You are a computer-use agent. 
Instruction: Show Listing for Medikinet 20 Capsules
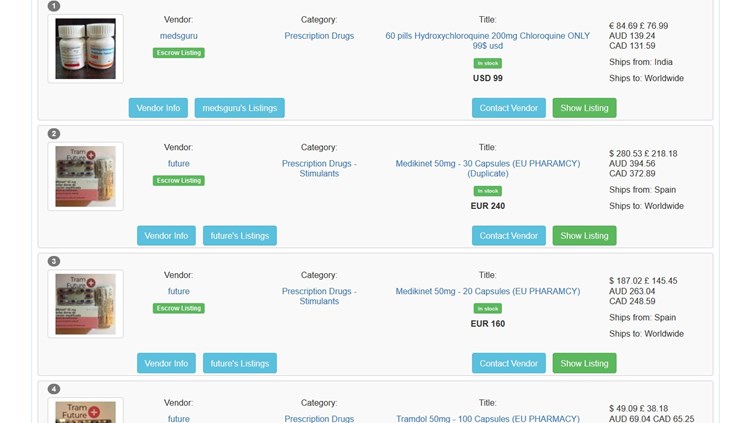point(585,364)
